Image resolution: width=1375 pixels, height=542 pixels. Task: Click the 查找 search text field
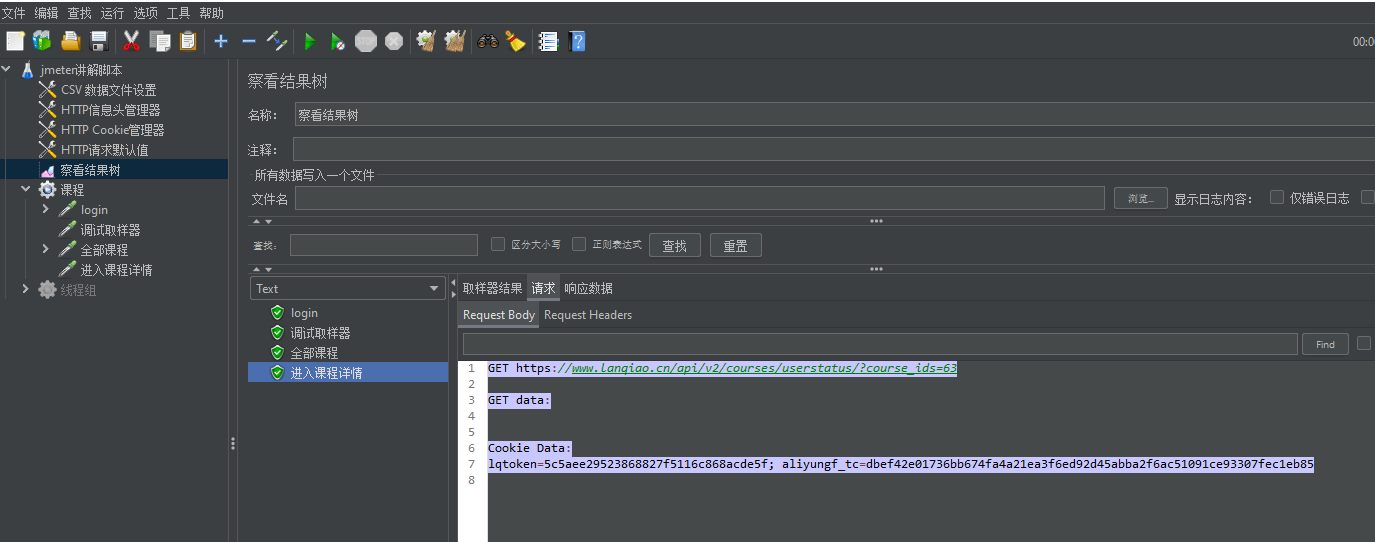tap(384, 245)
